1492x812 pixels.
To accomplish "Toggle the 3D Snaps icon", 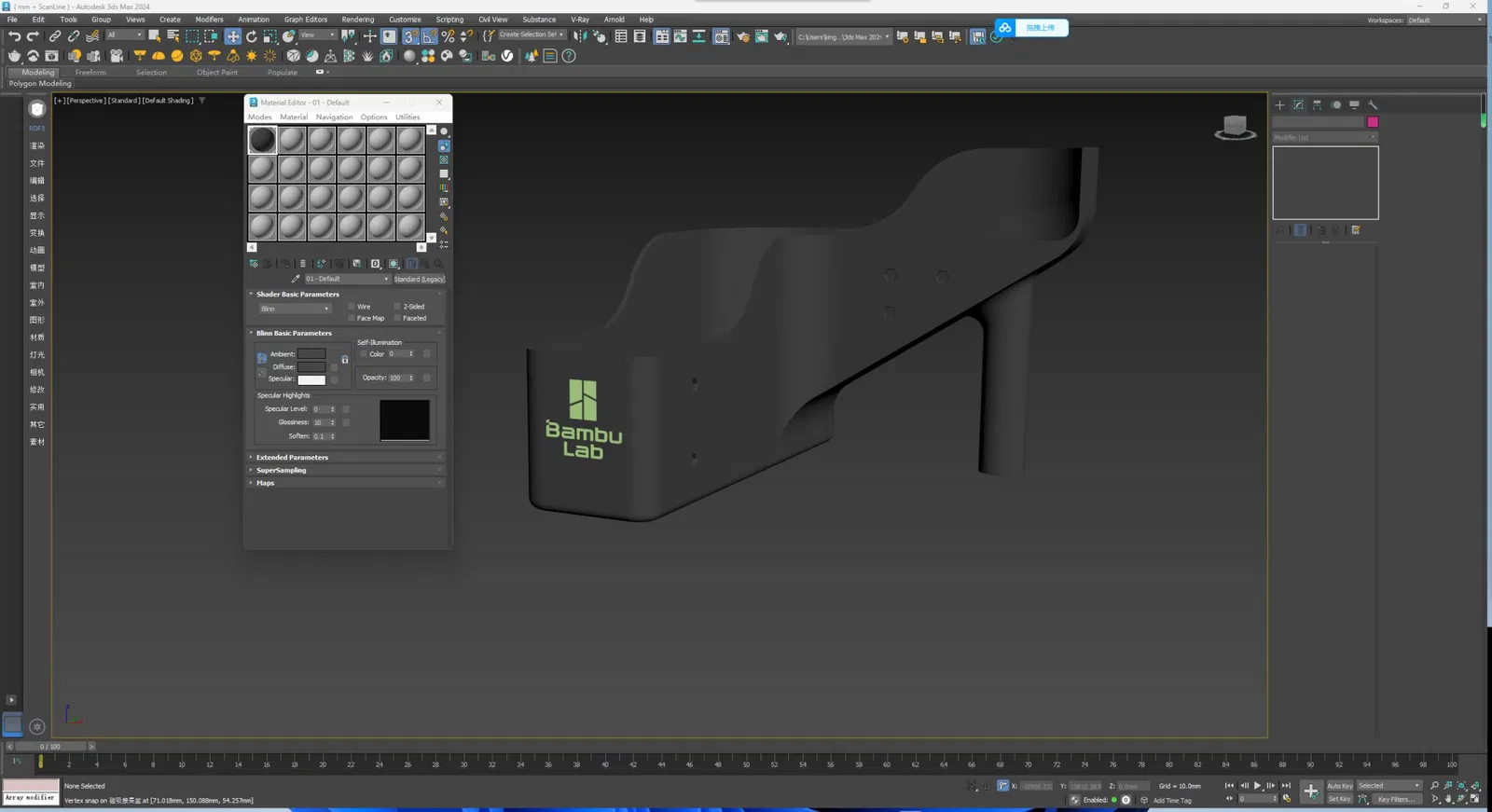I will [x=410, y=36].
